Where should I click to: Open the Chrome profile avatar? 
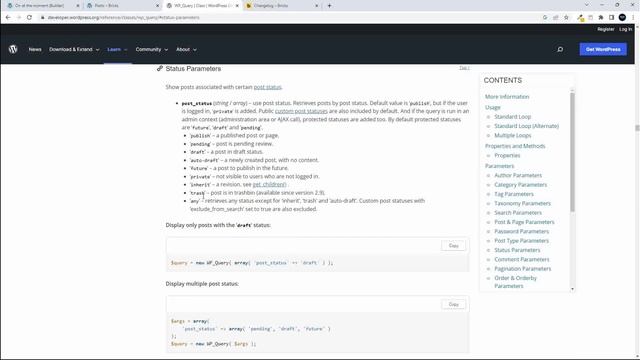point(622,18)
